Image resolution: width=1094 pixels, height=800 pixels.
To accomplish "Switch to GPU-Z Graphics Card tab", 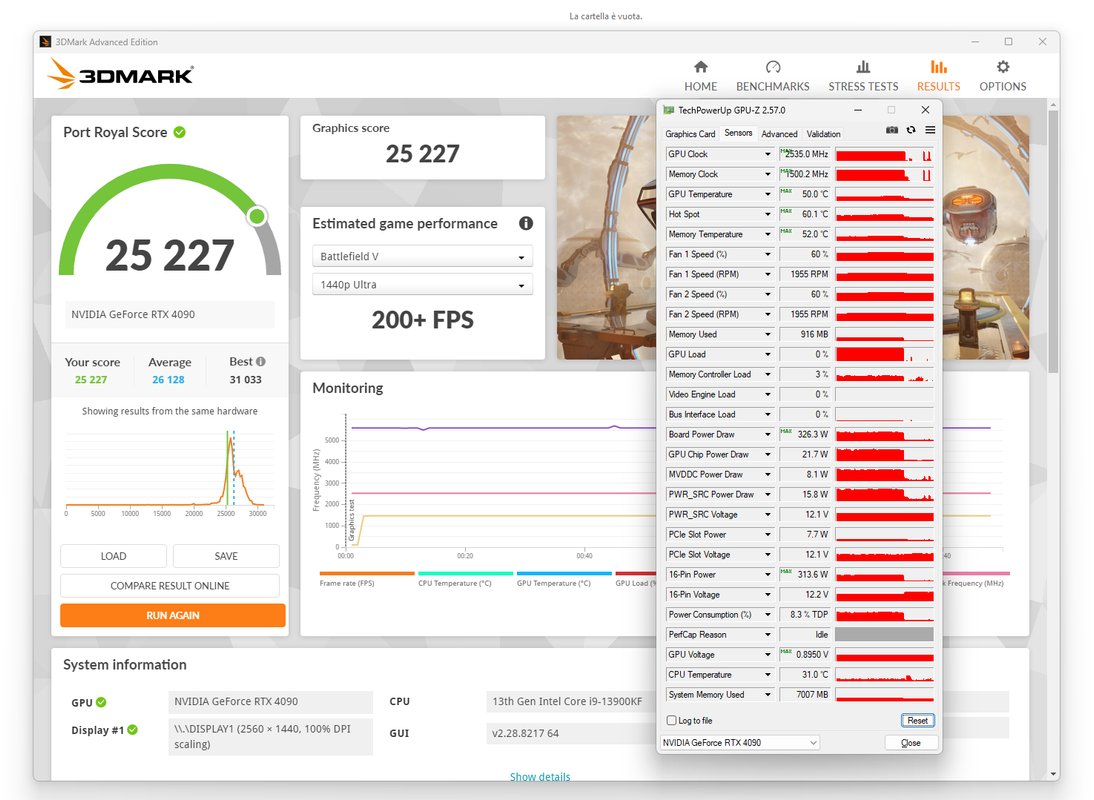I will tap(690, 134).
